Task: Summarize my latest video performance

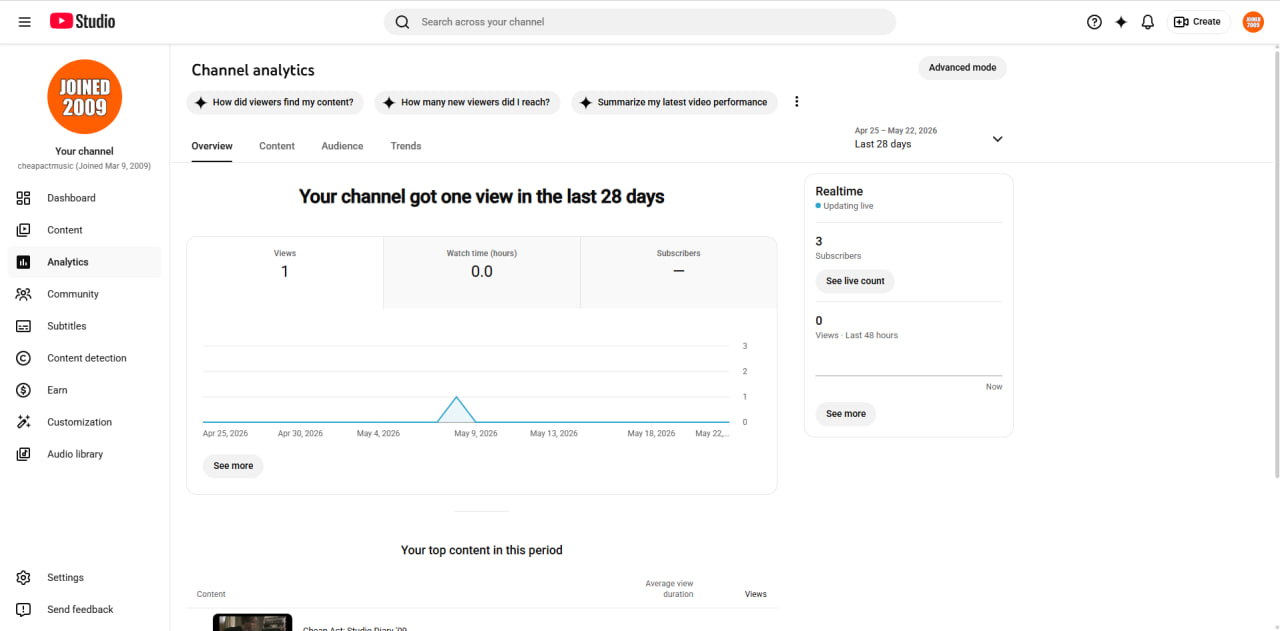Action: [x=674, y=102]
